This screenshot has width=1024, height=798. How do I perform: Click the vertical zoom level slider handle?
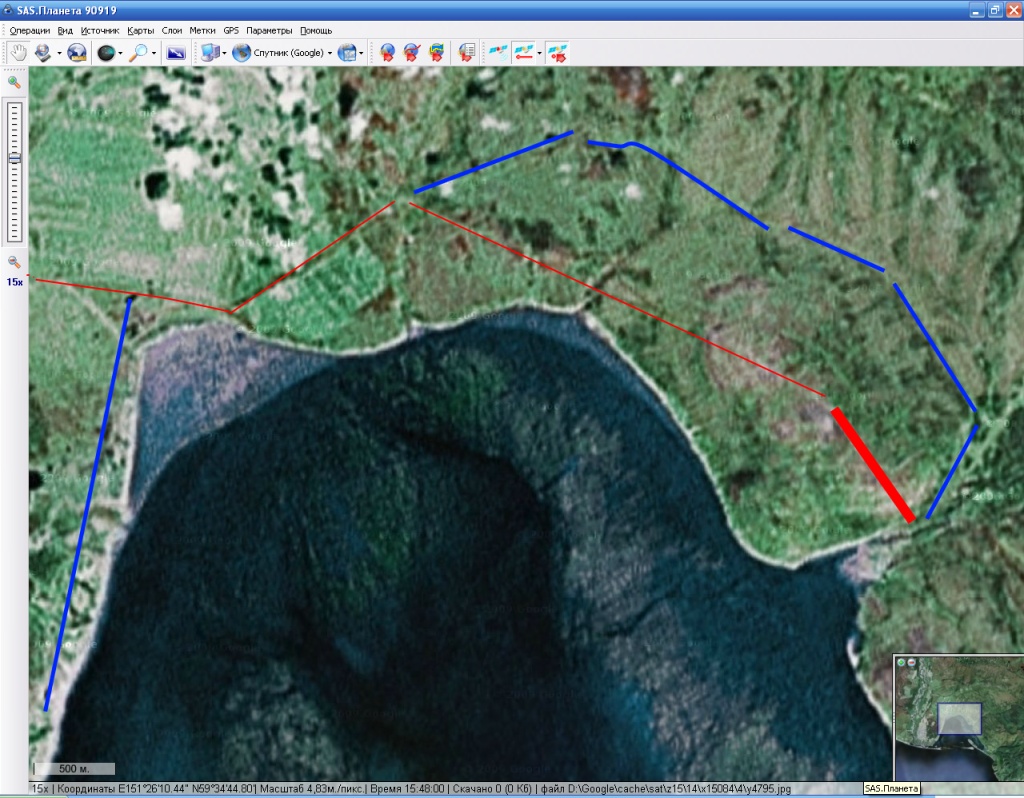(x=14, y=158)
